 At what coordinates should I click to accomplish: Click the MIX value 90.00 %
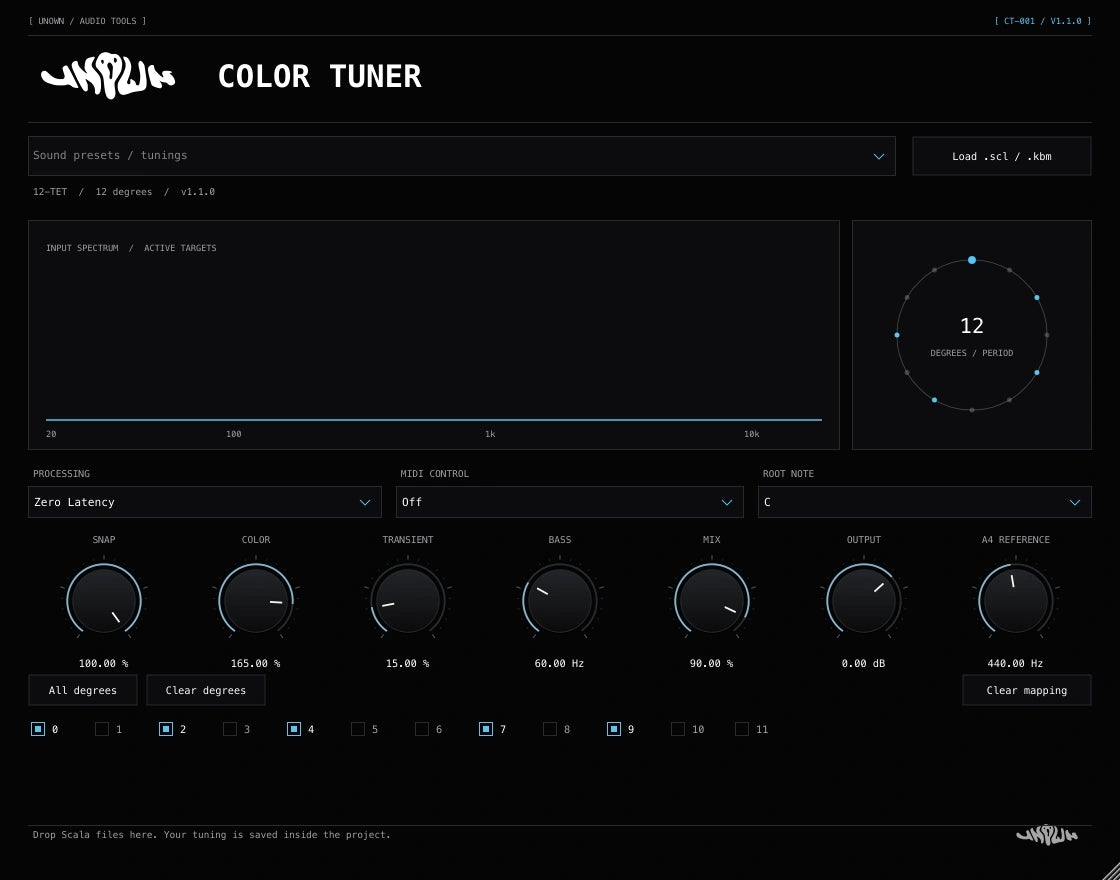click(x=711, y=664)
